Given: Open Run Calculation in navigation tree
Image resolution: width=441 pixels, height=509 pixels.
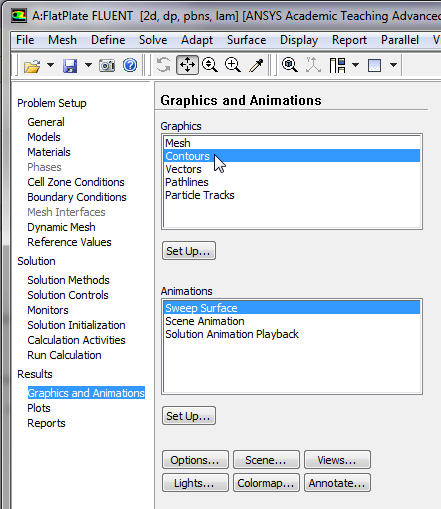Looking at the screenshot, I should click(64, 355).
